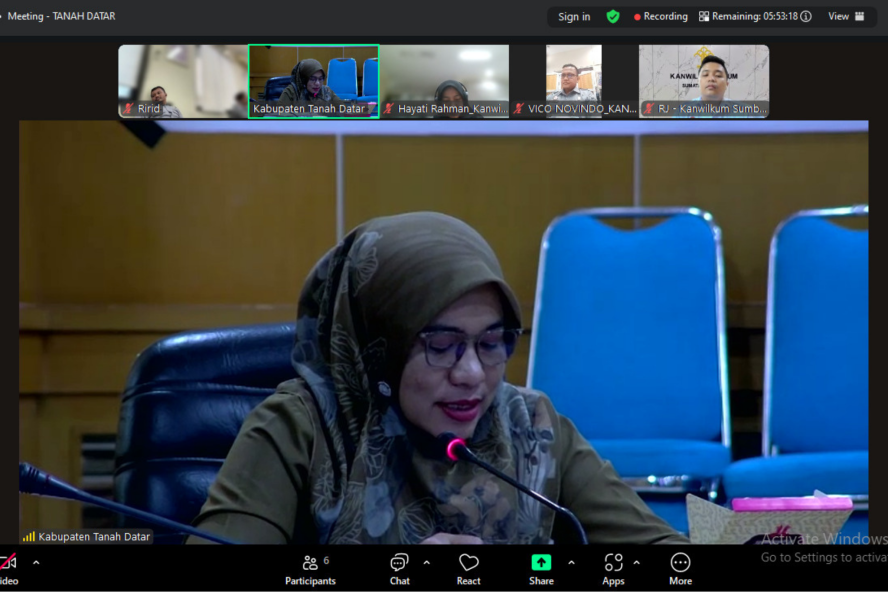
Task: Click the red Recording indicator
Action: pyautogui.click(x=661, y=17)
